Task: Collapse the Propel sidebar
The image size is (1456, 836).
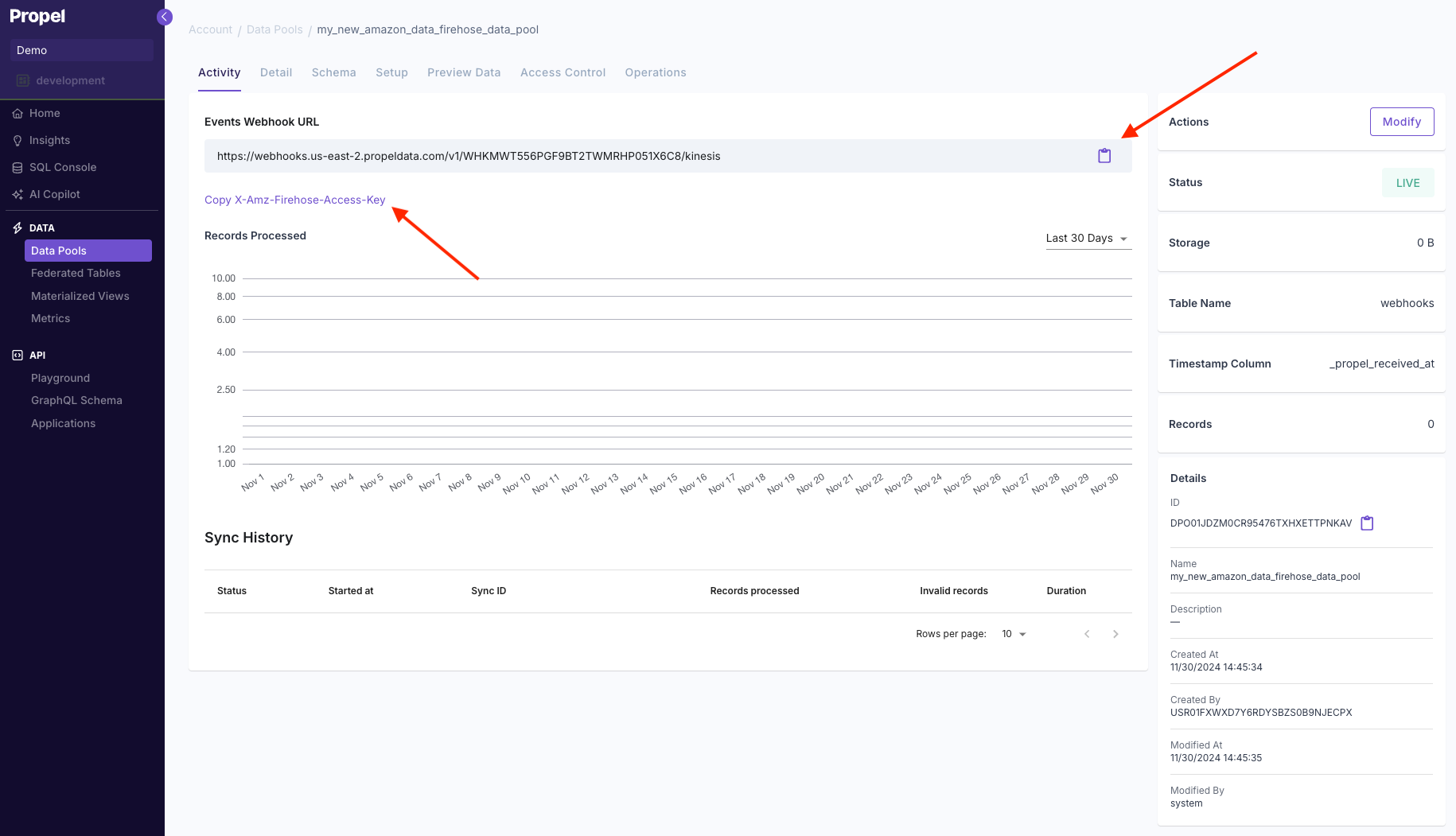Action: [164, 17]
